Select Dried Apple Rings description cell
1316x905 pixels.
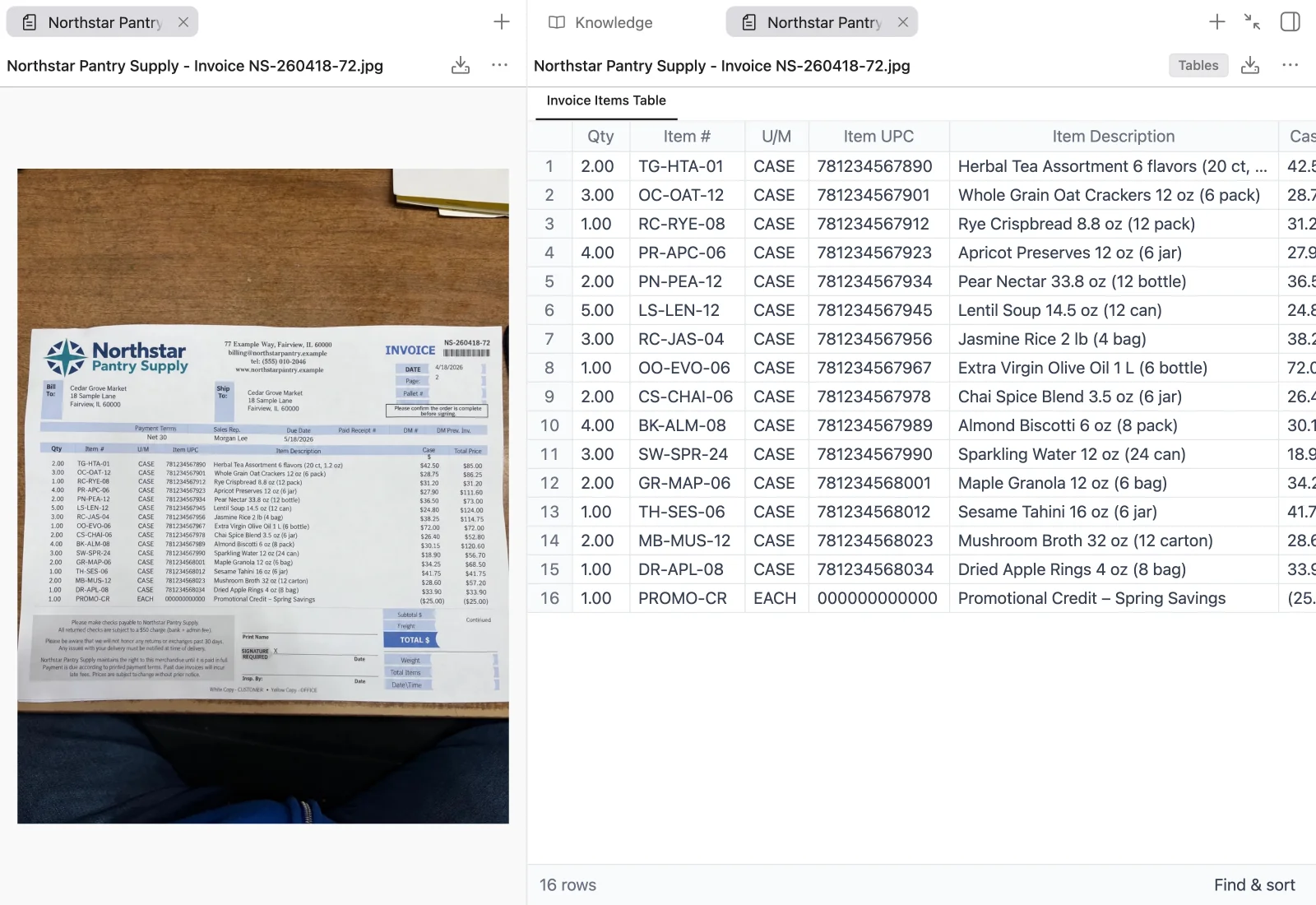click(1114, 569)
